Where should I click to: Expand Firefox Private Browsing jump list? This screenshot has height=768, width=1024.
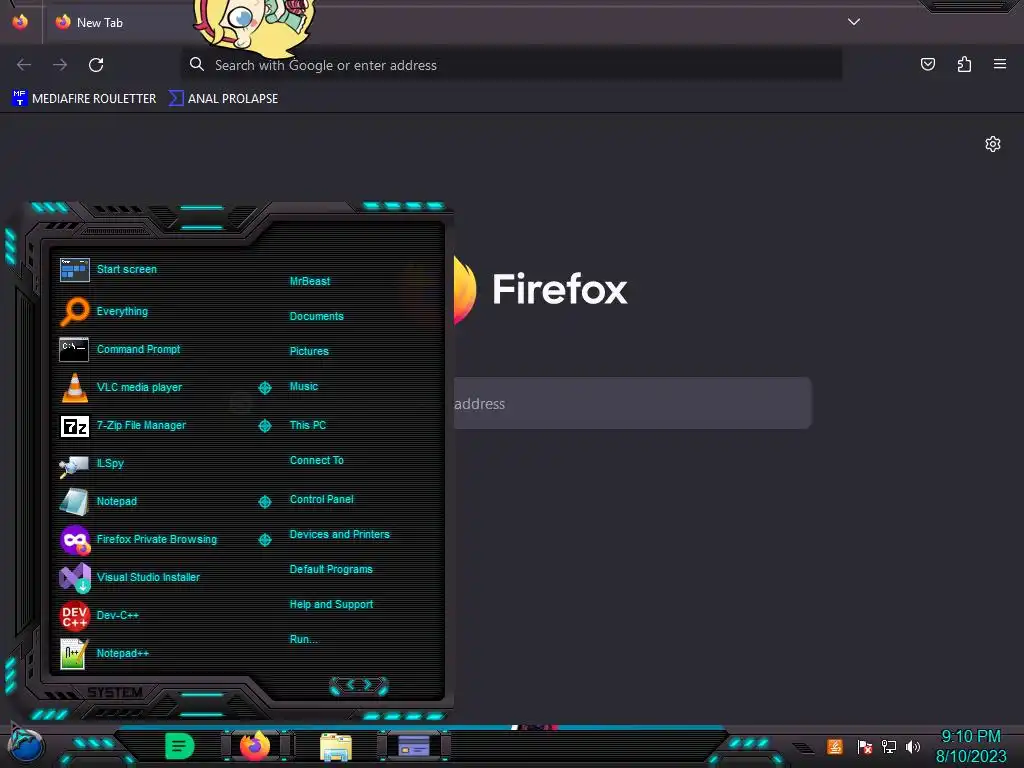coord(265,539)
